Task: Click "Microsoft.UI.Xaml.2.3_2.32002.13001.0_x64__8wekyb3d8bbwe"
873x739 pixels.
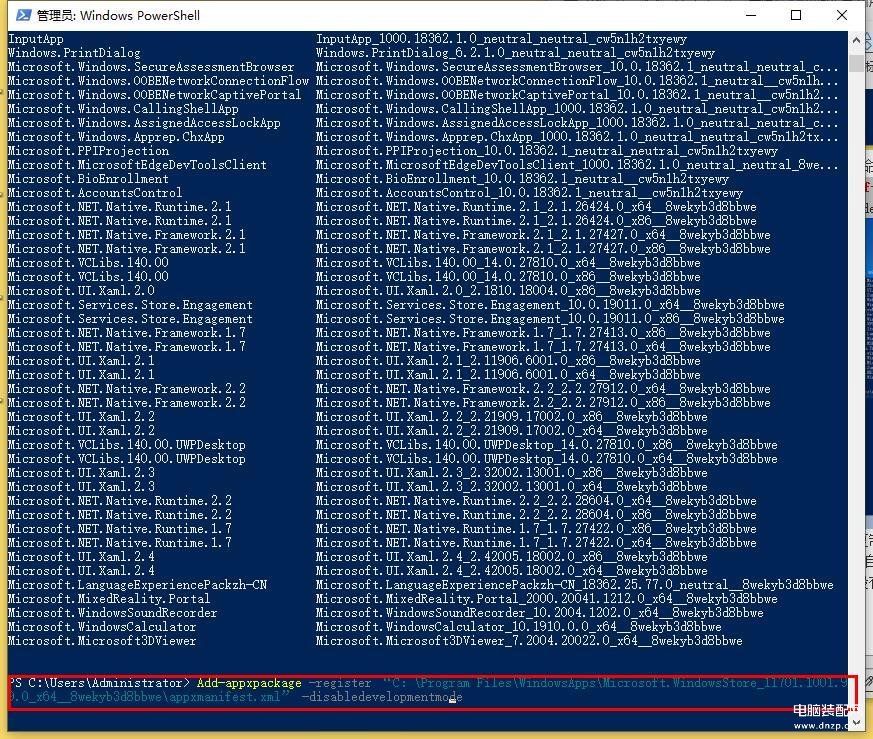Action: coord(512,487)
